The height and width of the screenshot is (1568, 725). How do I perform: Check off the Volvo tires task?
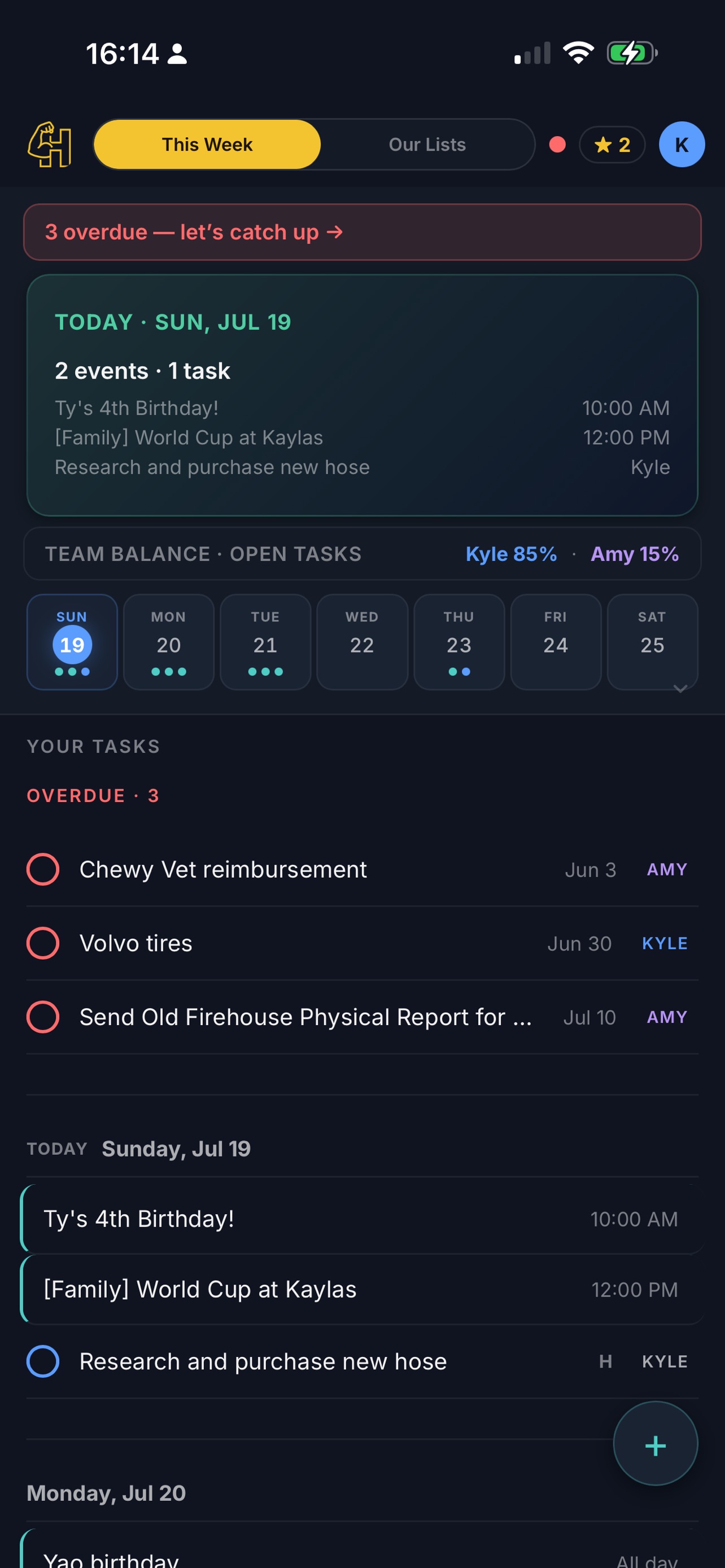coord(42,943)
